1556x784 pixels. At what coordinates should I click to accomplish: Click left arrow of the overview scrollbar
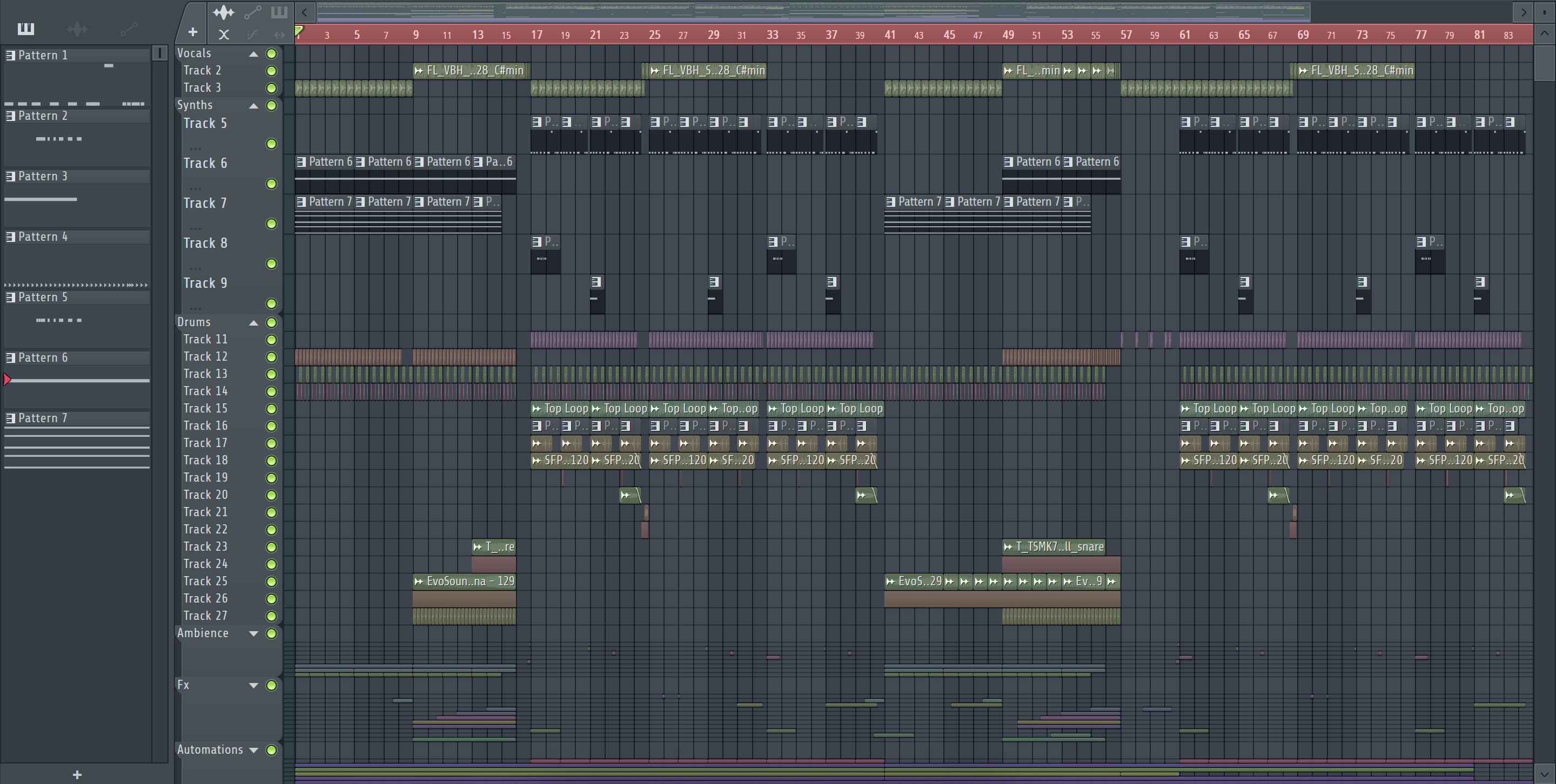[x=305, y=11]
